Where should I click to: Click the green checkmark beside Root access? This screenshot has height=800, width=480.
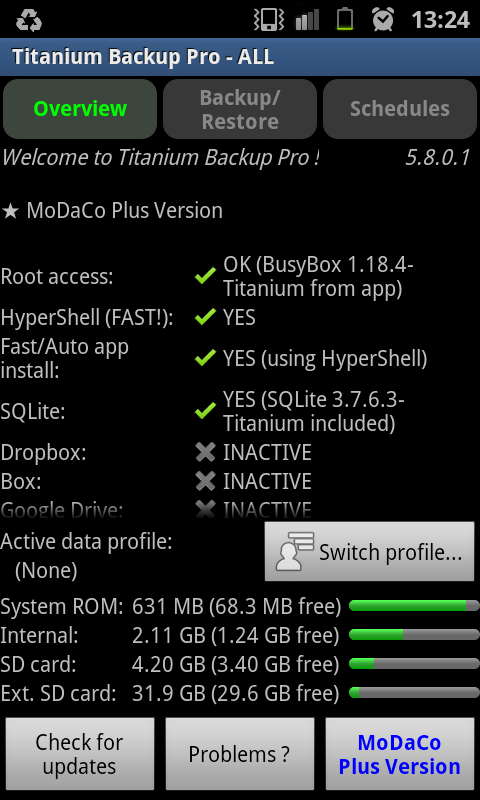[x=205, y=277]
